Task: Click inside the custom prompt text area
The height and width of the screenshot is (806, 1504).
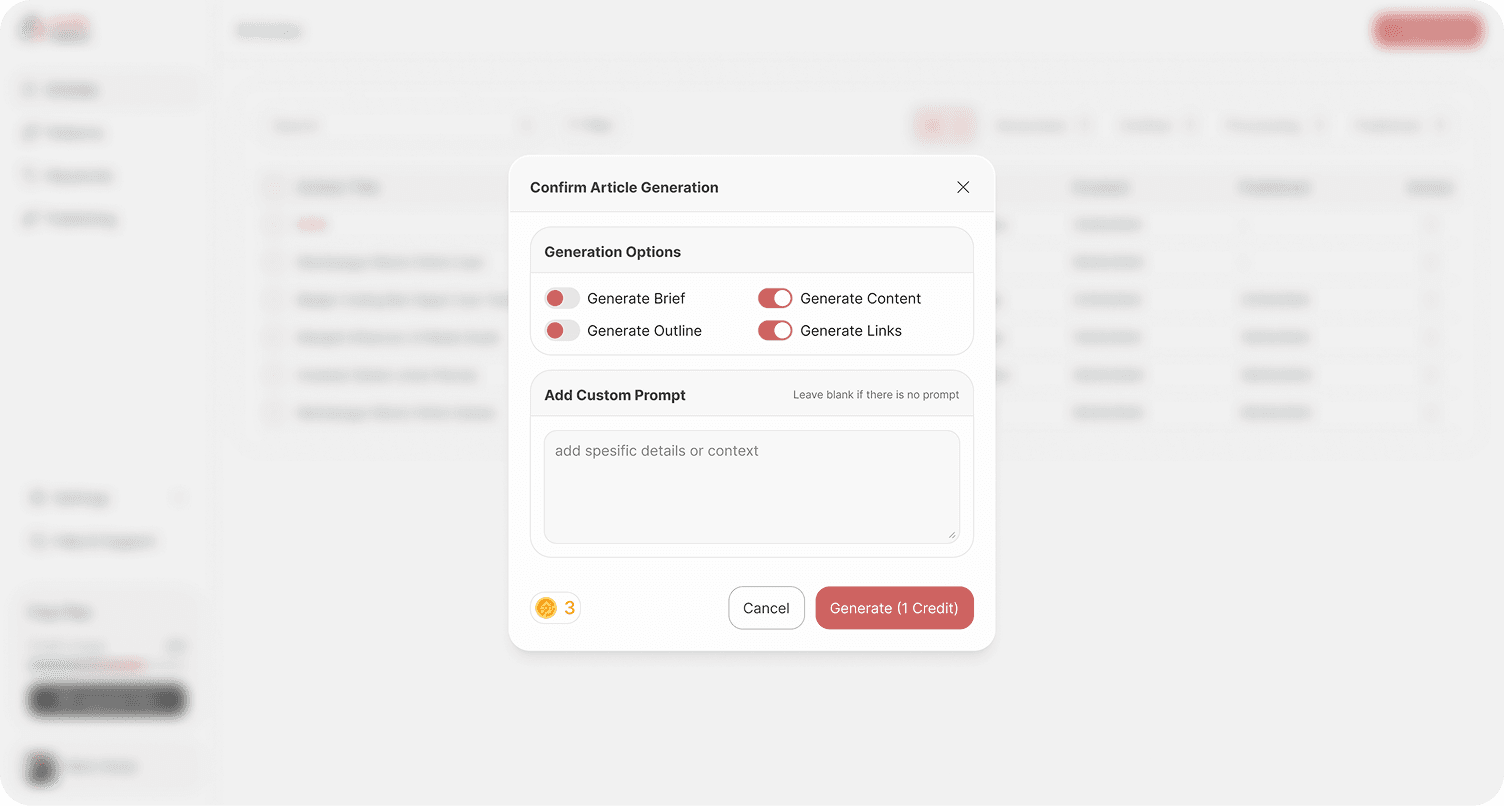Action: pos(751,487)
